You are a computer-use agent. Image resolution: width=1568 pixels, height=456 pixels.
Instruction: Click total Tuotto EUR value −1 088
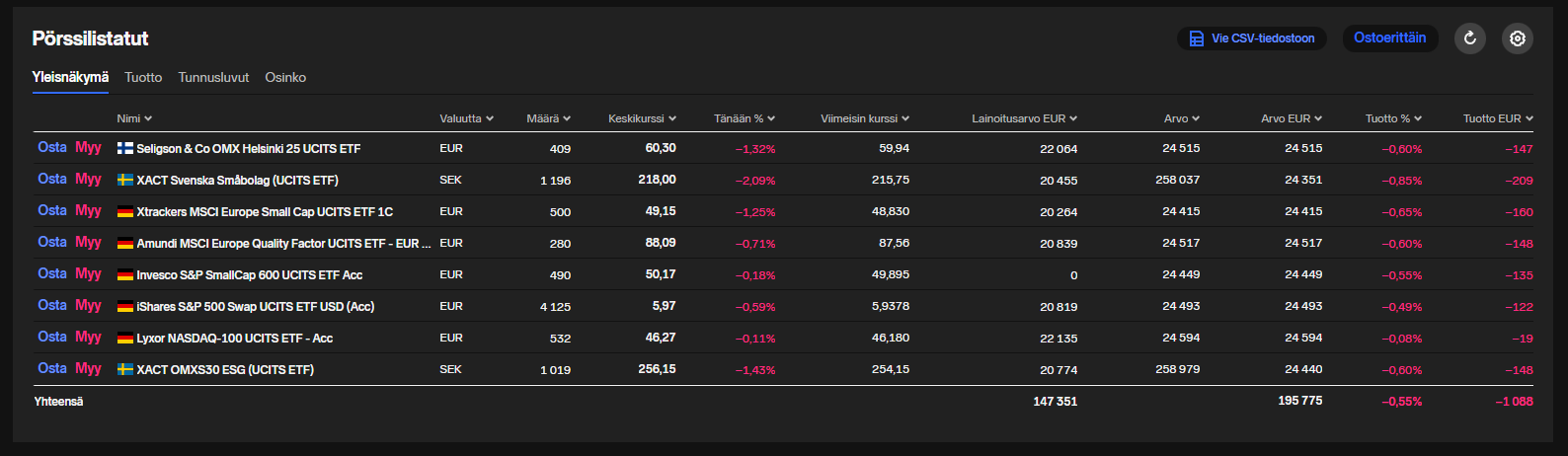1514,402
